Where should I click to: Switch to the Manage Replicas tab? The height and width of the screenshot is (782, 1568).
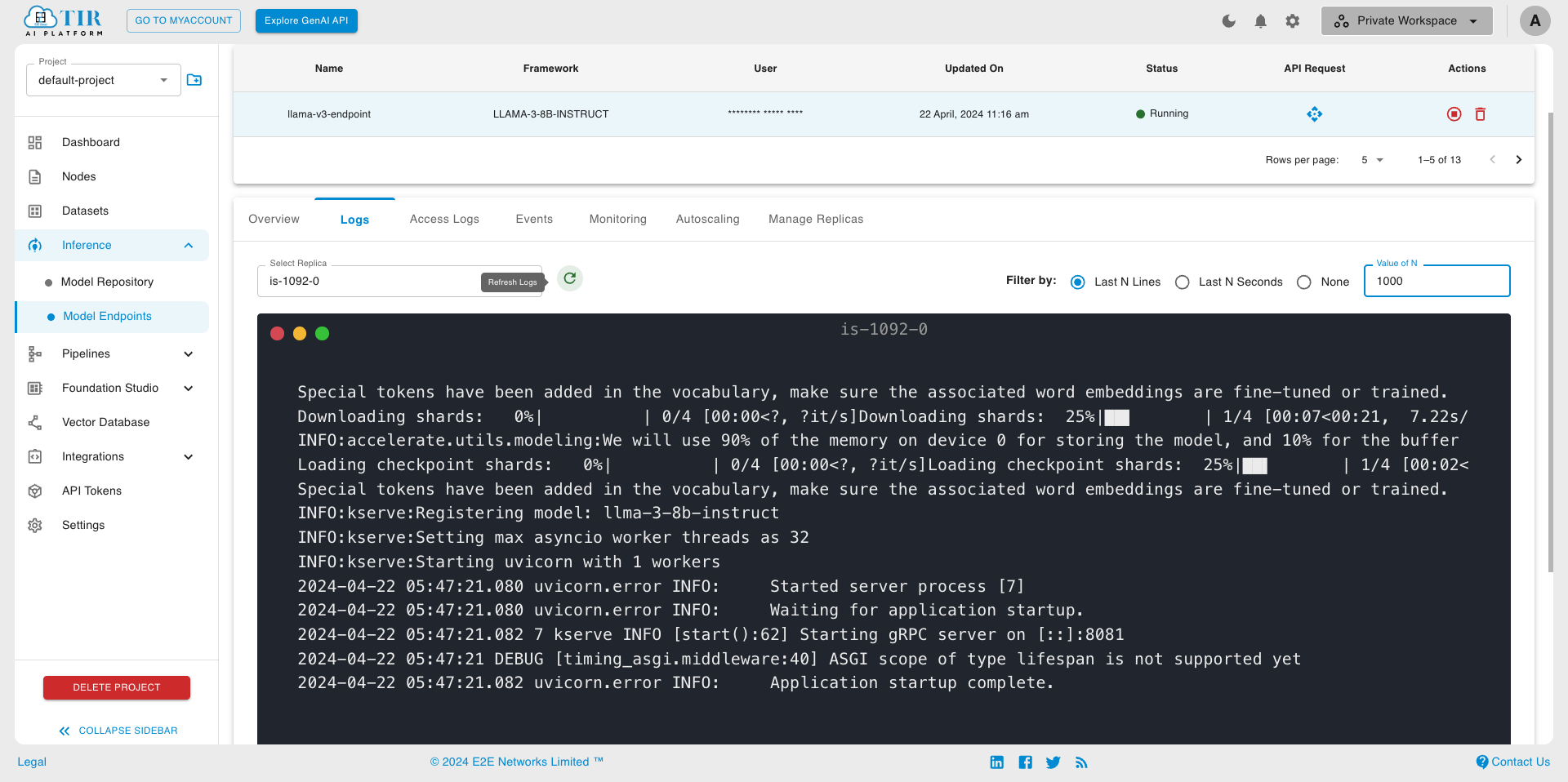pos(816,219)
